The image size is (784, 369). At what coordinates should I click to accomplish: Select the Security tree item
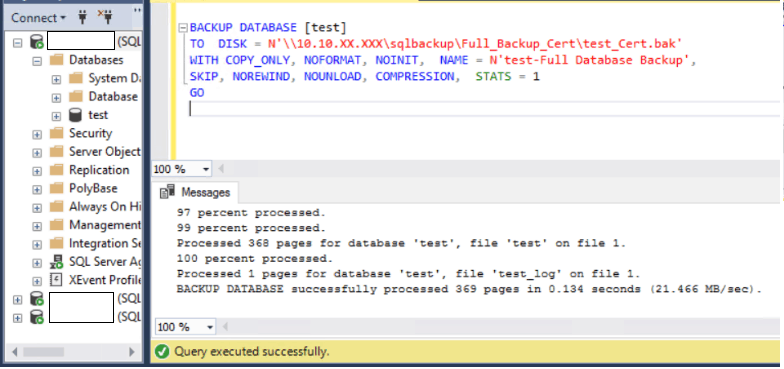point(90,134)
